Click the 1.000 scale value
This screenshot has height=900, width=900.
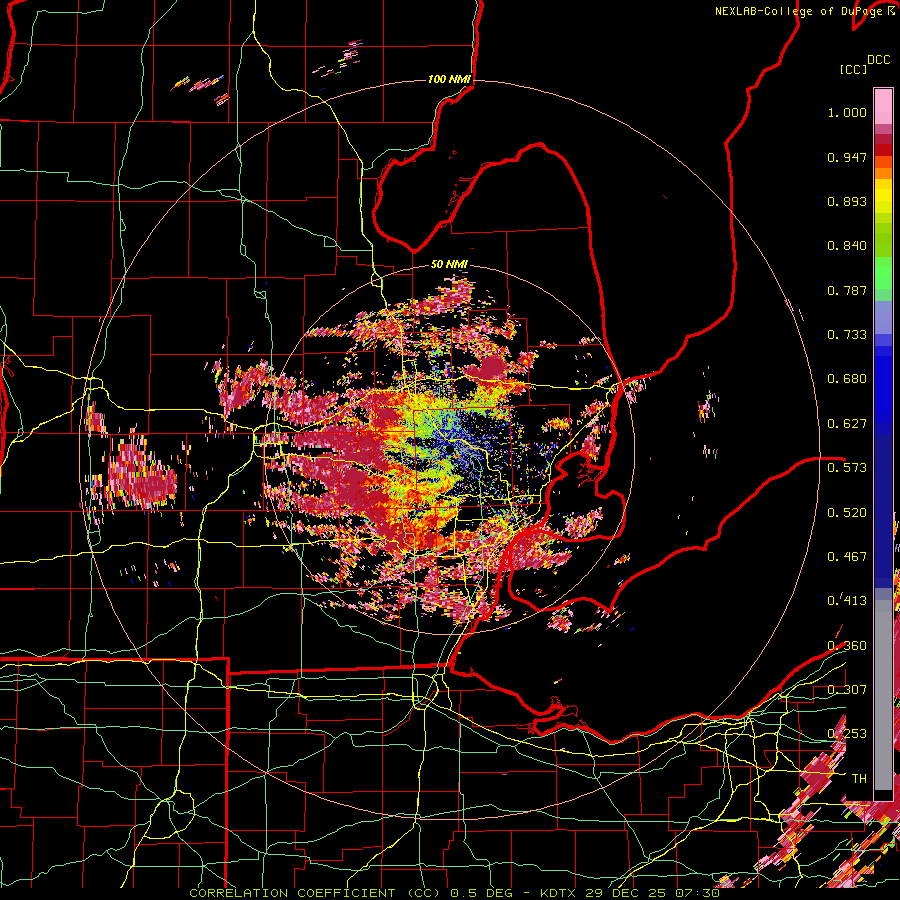(x=847, y=112)
